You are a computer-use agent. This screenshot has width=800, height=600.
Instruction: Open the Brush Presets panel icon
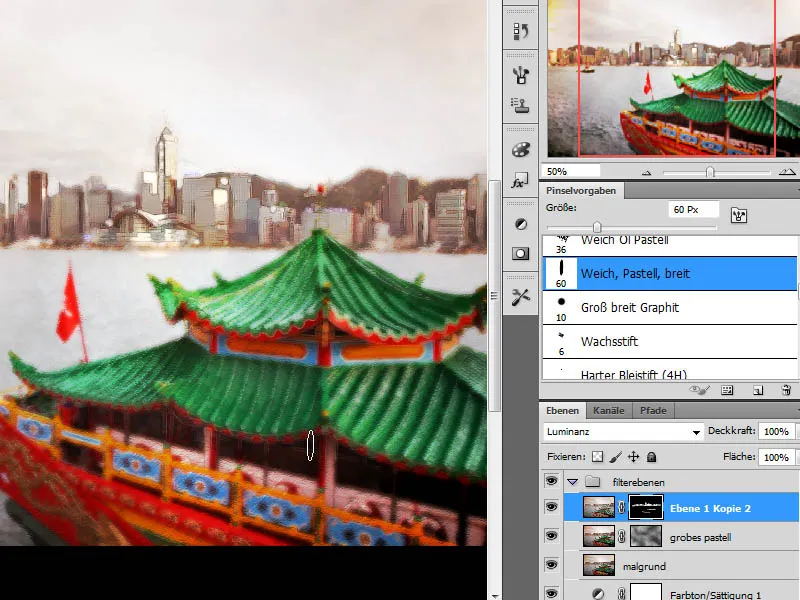[520, 75]
